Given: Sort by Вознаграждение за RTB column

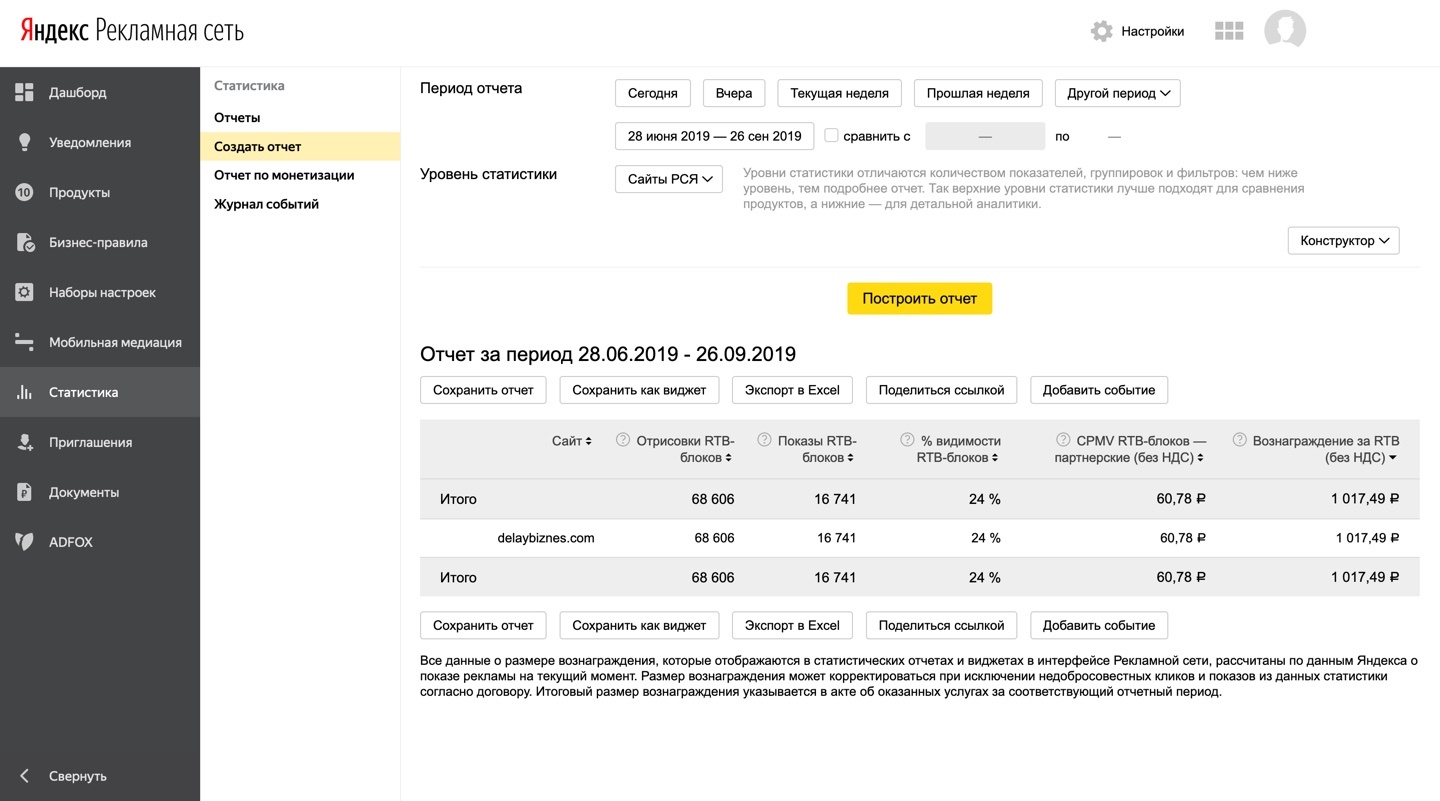Looking at the screenshot, I should click(1326, 449).
